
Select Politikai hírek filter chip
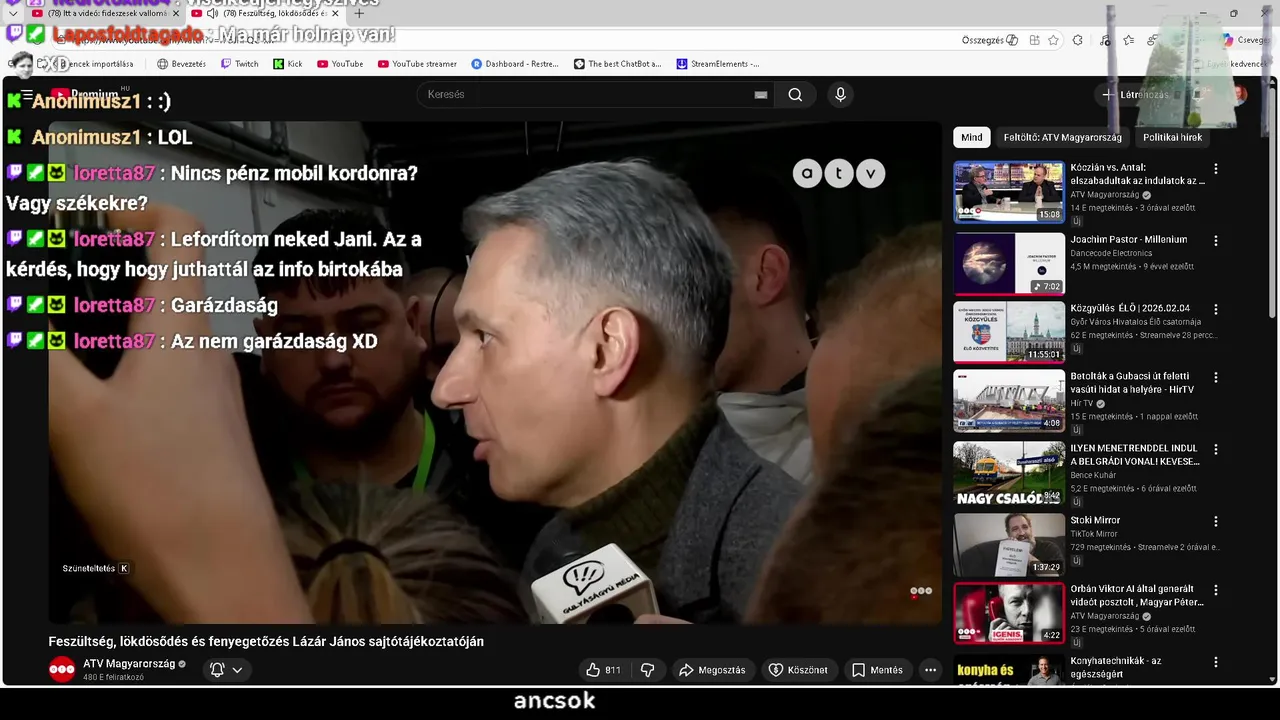pos(1172,138)
